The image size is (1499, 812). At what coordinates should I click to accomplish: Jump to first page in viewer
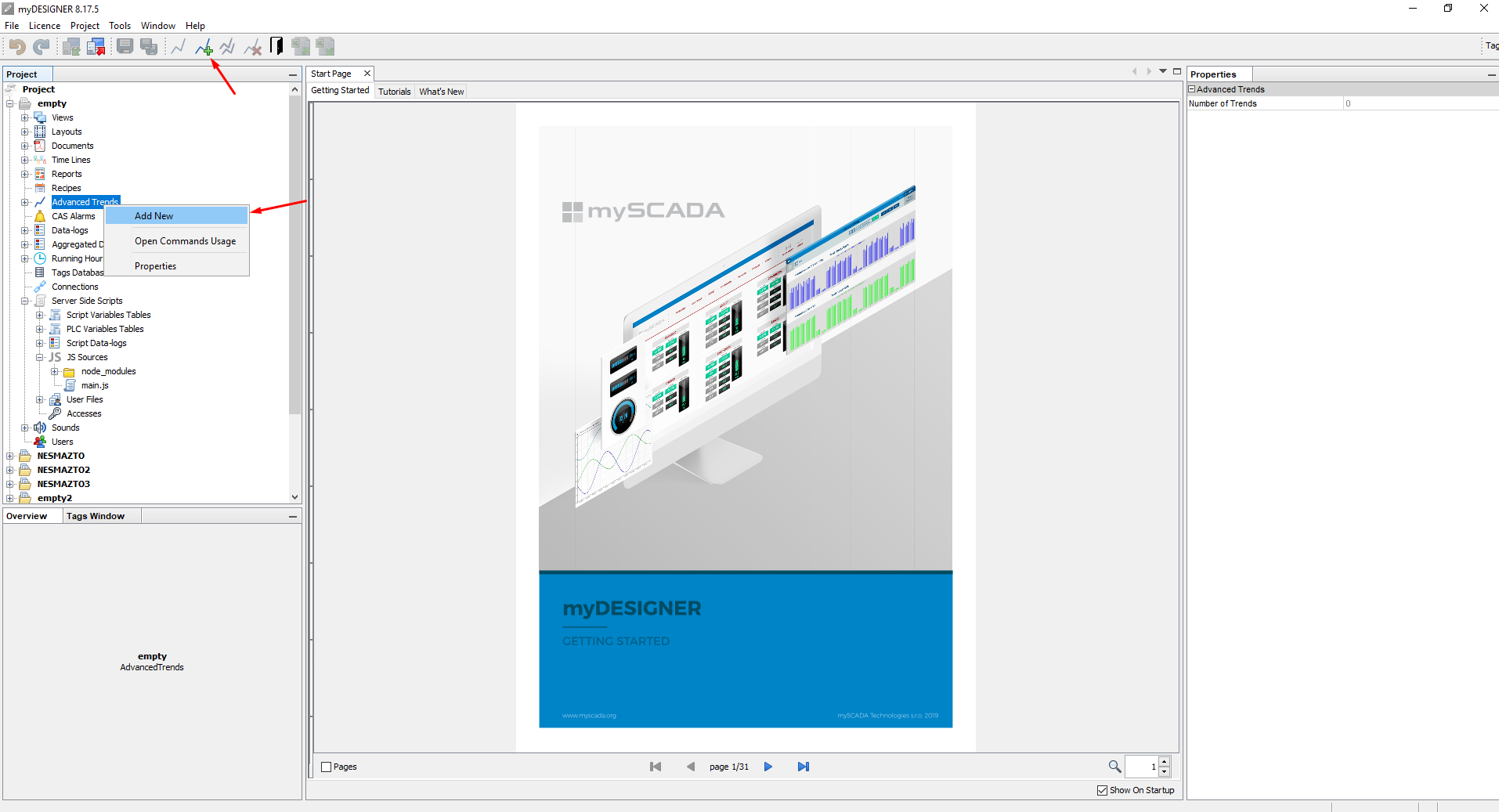click(x=656, y=767)
